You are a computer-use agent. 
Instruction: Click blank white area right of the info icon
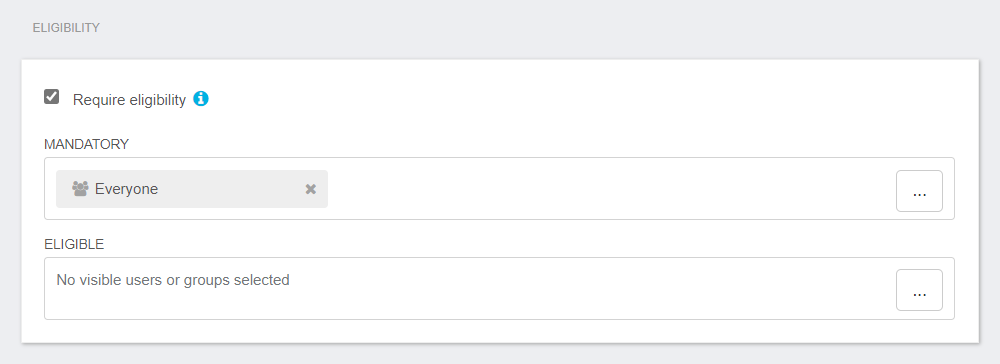pos(574,99)
